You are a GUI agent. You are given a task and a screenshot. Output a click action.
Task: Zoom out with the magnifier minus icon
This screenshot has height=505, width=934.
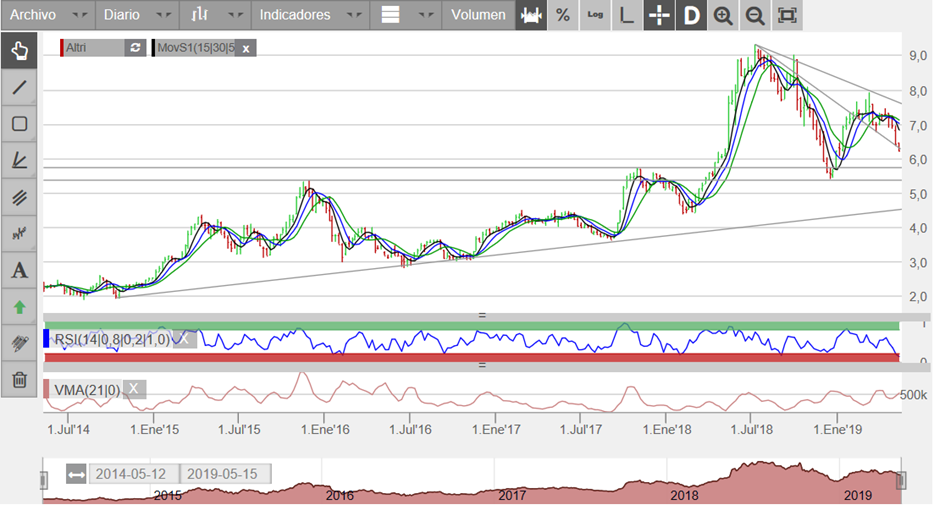[x=755, y=15]
